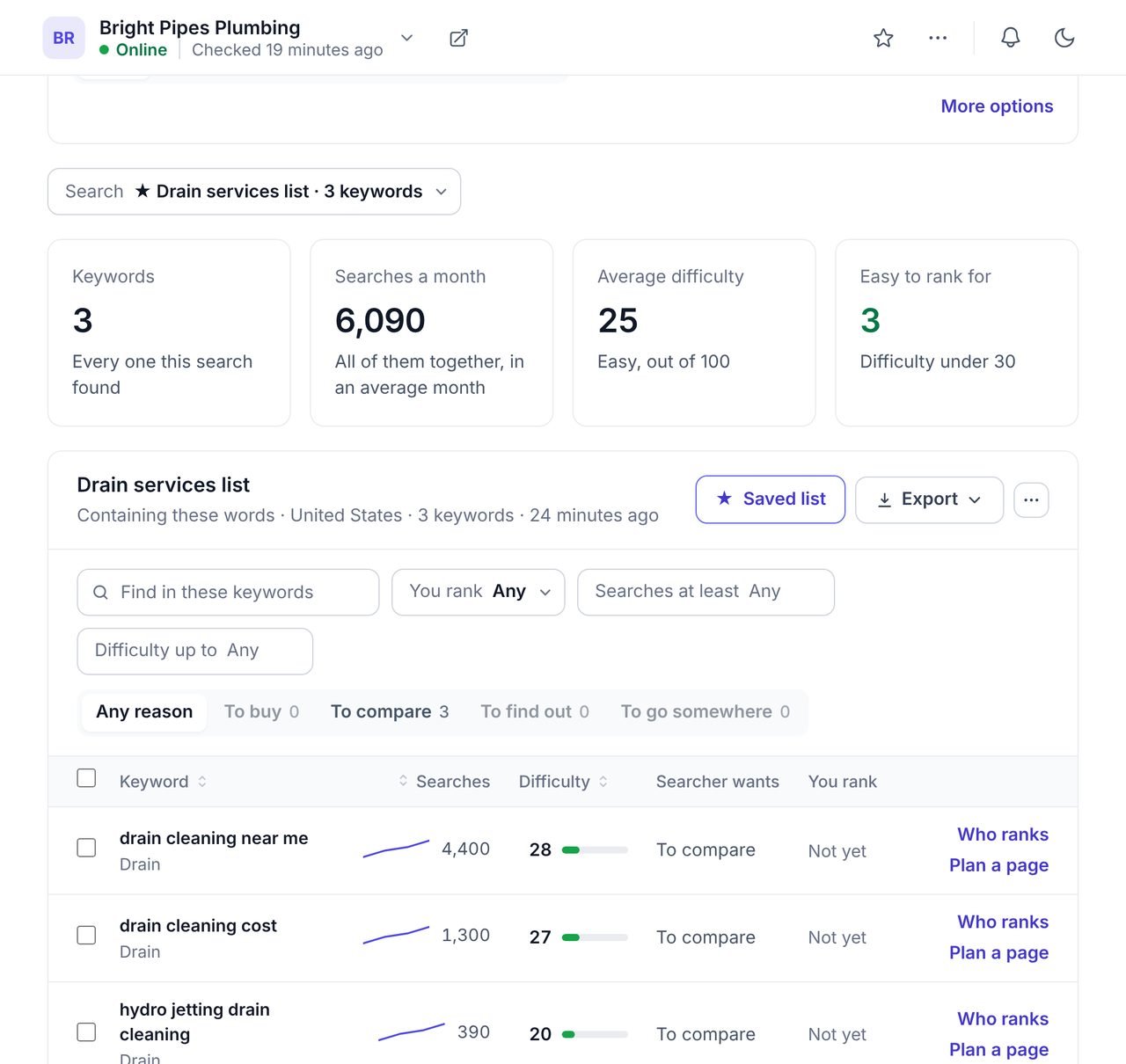This screenshot has height=1064, width=1126.
Task: Focus the Find in these keywords field
Action: click(x=228, y=592)
